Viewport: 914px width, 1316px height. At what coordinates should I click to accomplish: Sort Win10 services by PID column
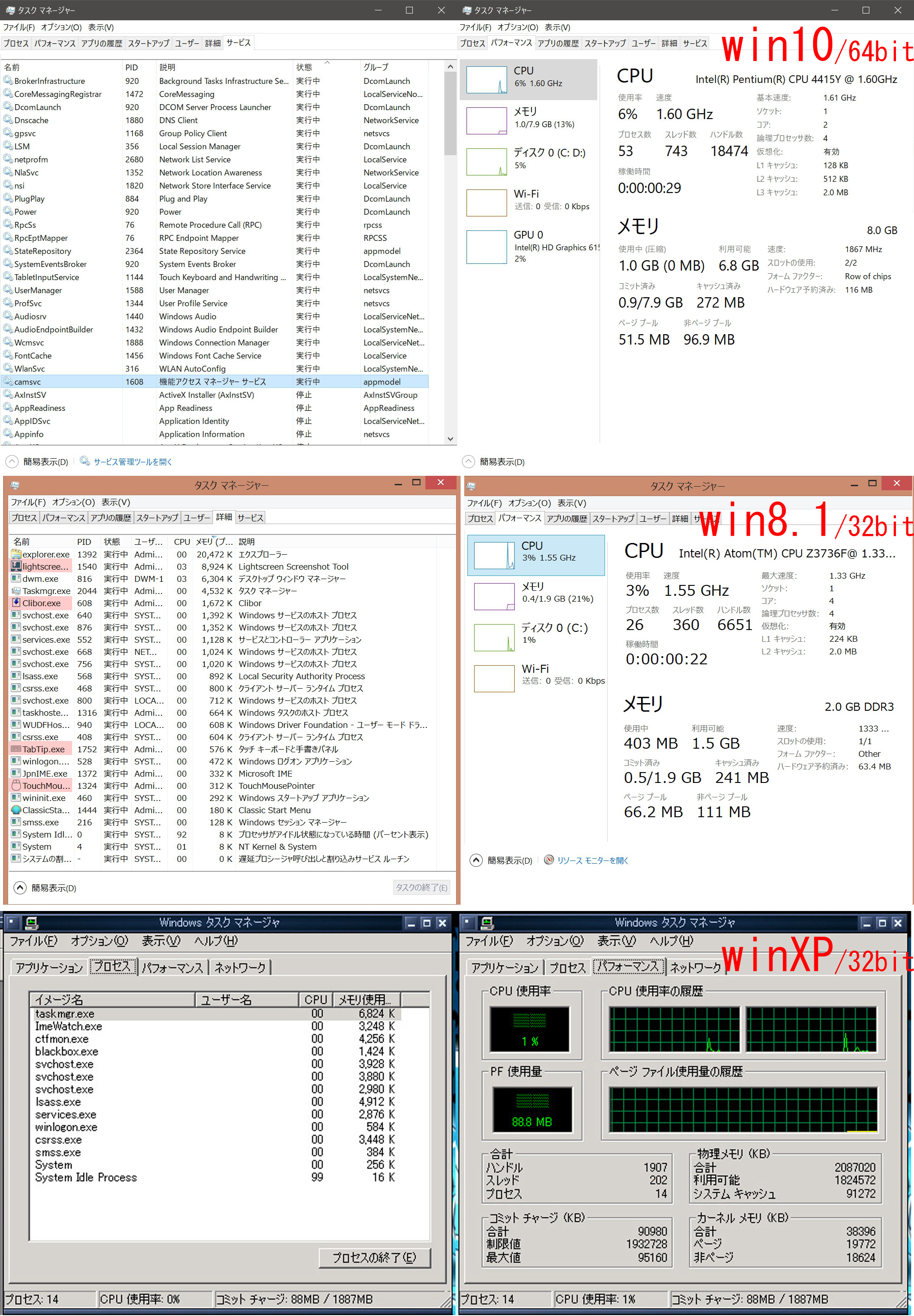[139, 67]
